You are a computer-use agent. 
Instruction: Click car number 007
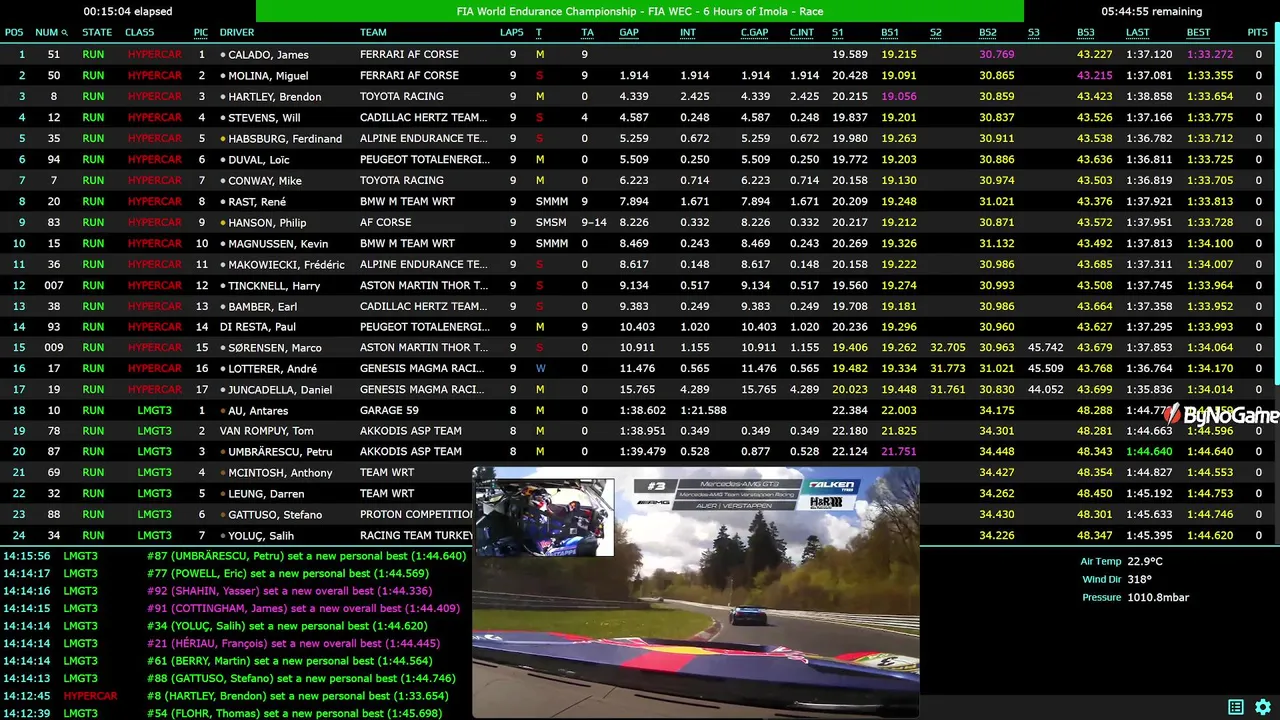coord(54,286)
